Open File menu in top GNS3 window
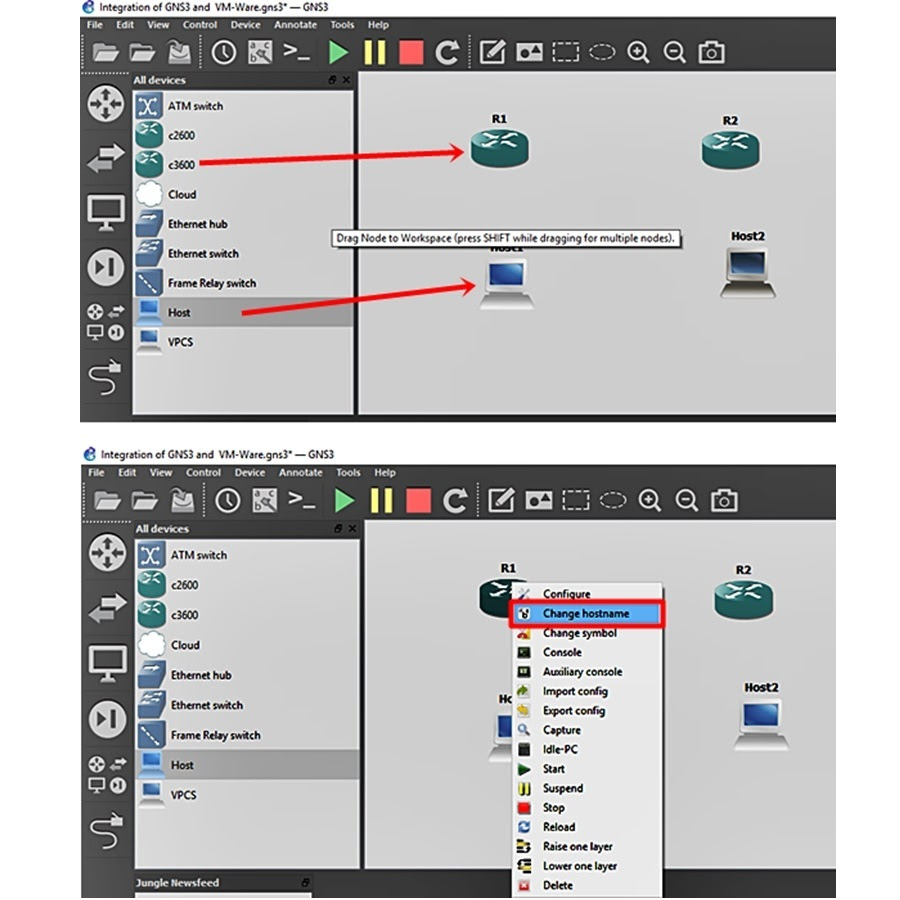Screen dimensions: 900x900 [x=95, y=25]
